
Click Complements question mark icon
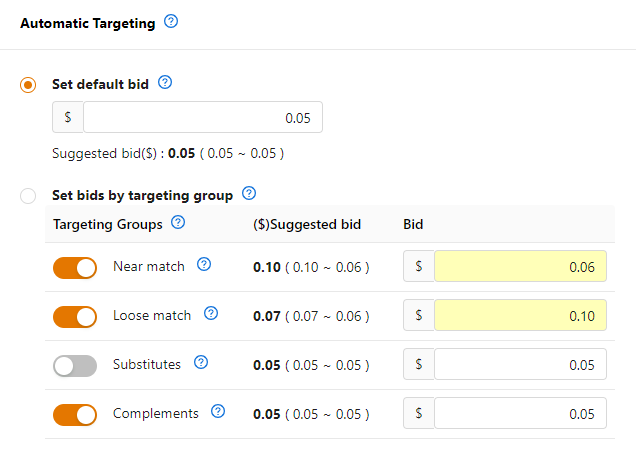tap(218, 411)
